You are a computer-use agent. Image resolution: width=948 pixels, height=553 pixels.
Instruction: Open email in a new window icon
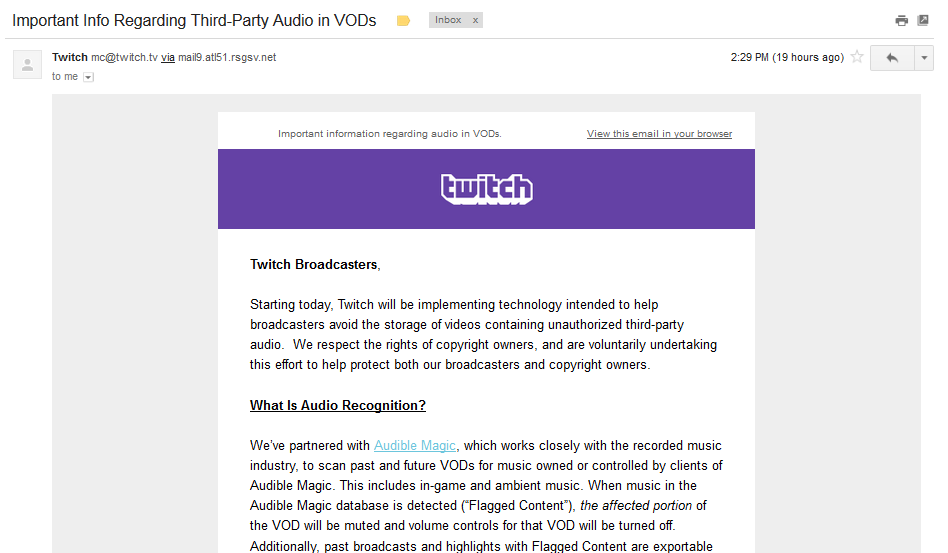[x=925, y=21]
